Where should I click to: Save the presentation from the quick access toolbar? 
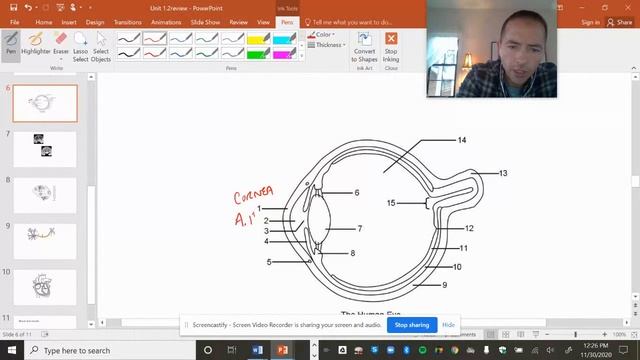[x=13, y=7]
